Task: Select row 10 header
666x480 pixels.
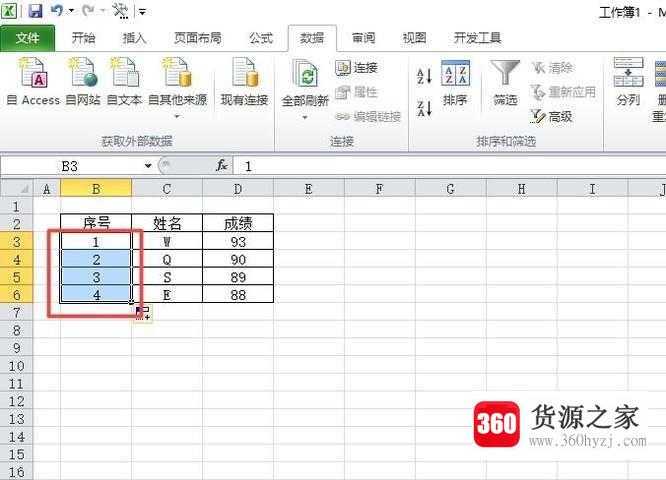Action: 16,366
